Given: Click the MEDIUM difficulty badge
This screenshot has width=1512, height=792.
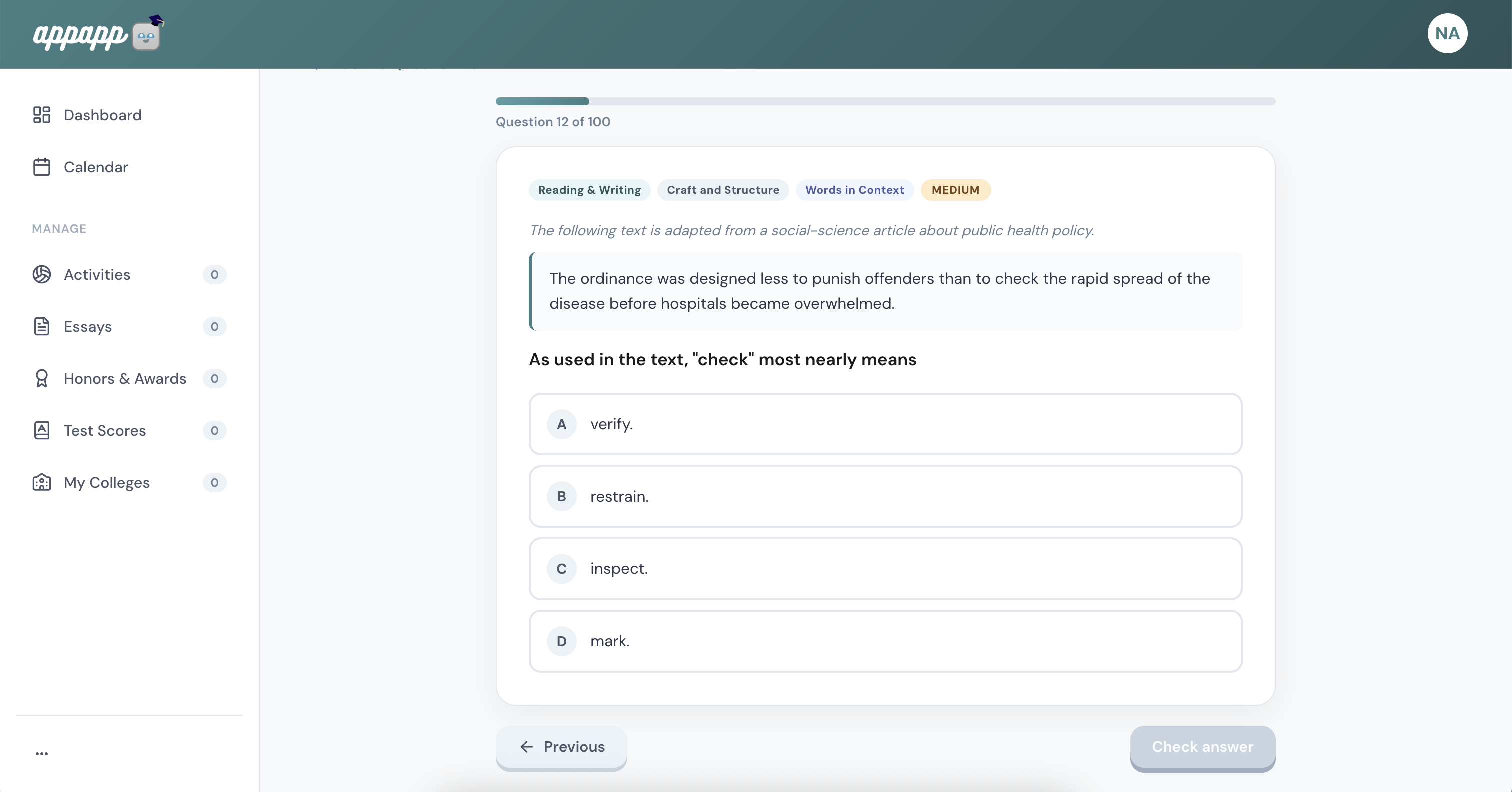Looking at the screenshot, I should [955, 190].
